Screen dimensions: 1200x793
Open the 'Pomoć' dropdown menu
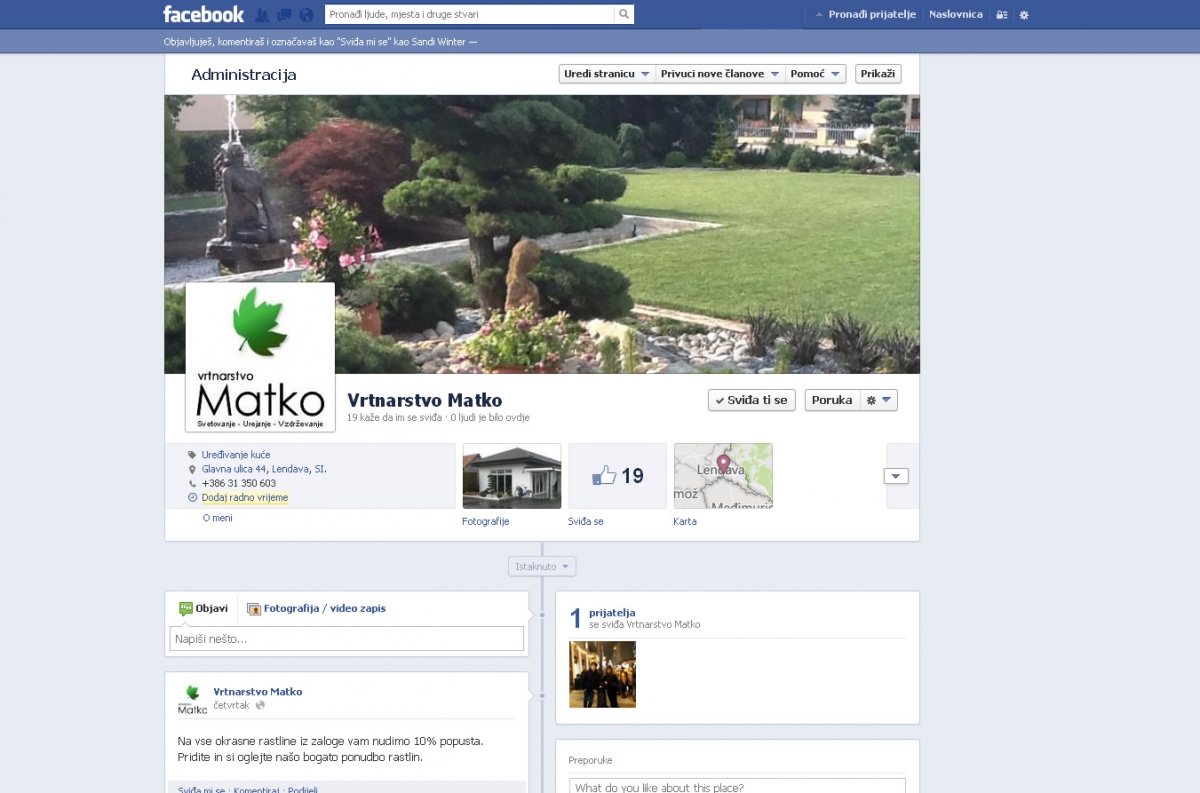815,74
